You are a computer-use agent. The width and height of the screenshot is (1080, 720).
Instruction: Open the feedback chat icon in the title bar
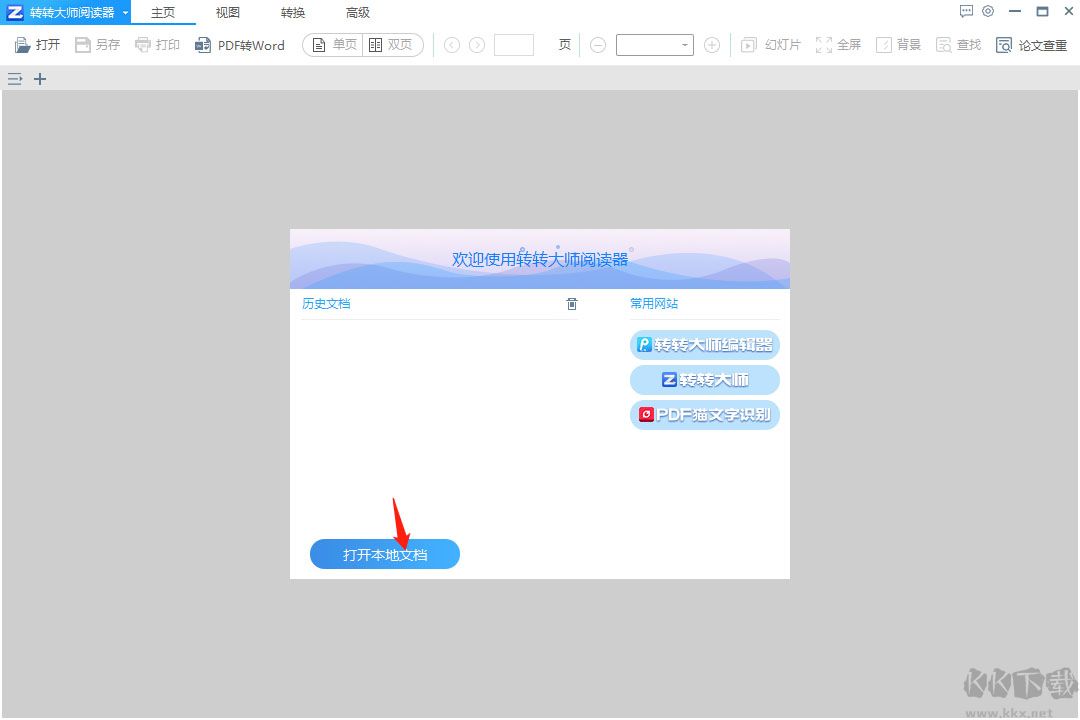[x=966, y=12]
